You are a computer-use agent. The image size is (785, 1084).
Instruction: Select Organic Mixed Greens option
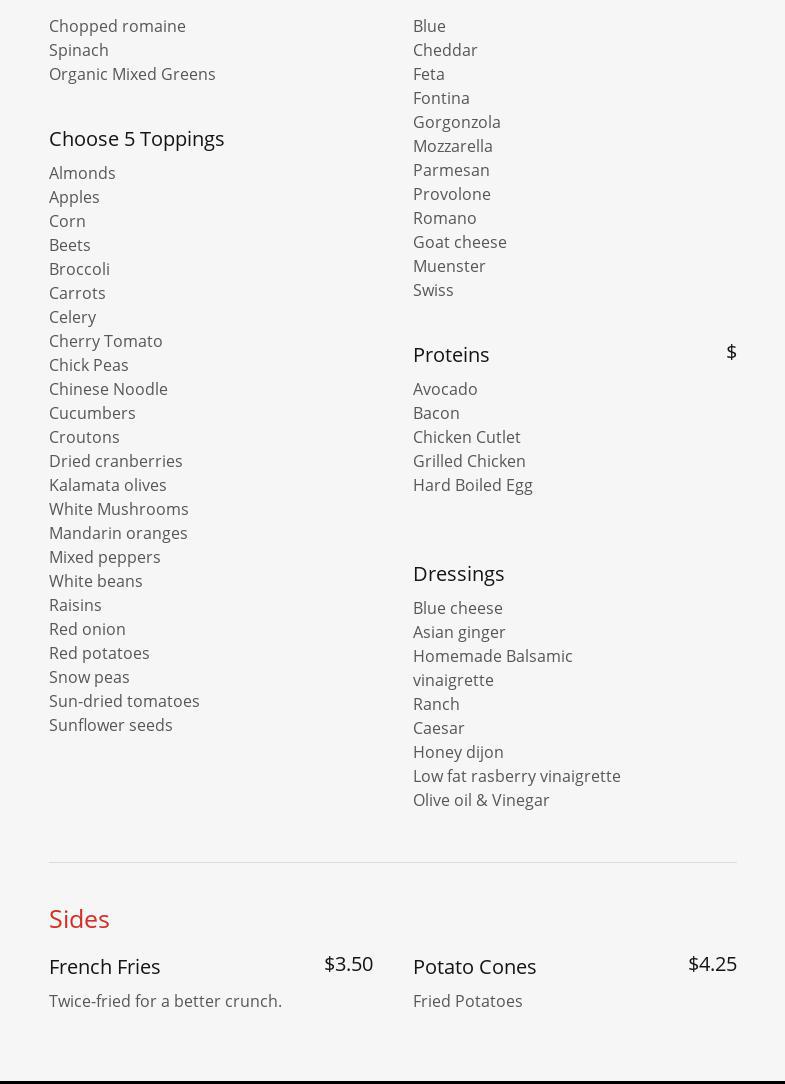coord(132,74)
